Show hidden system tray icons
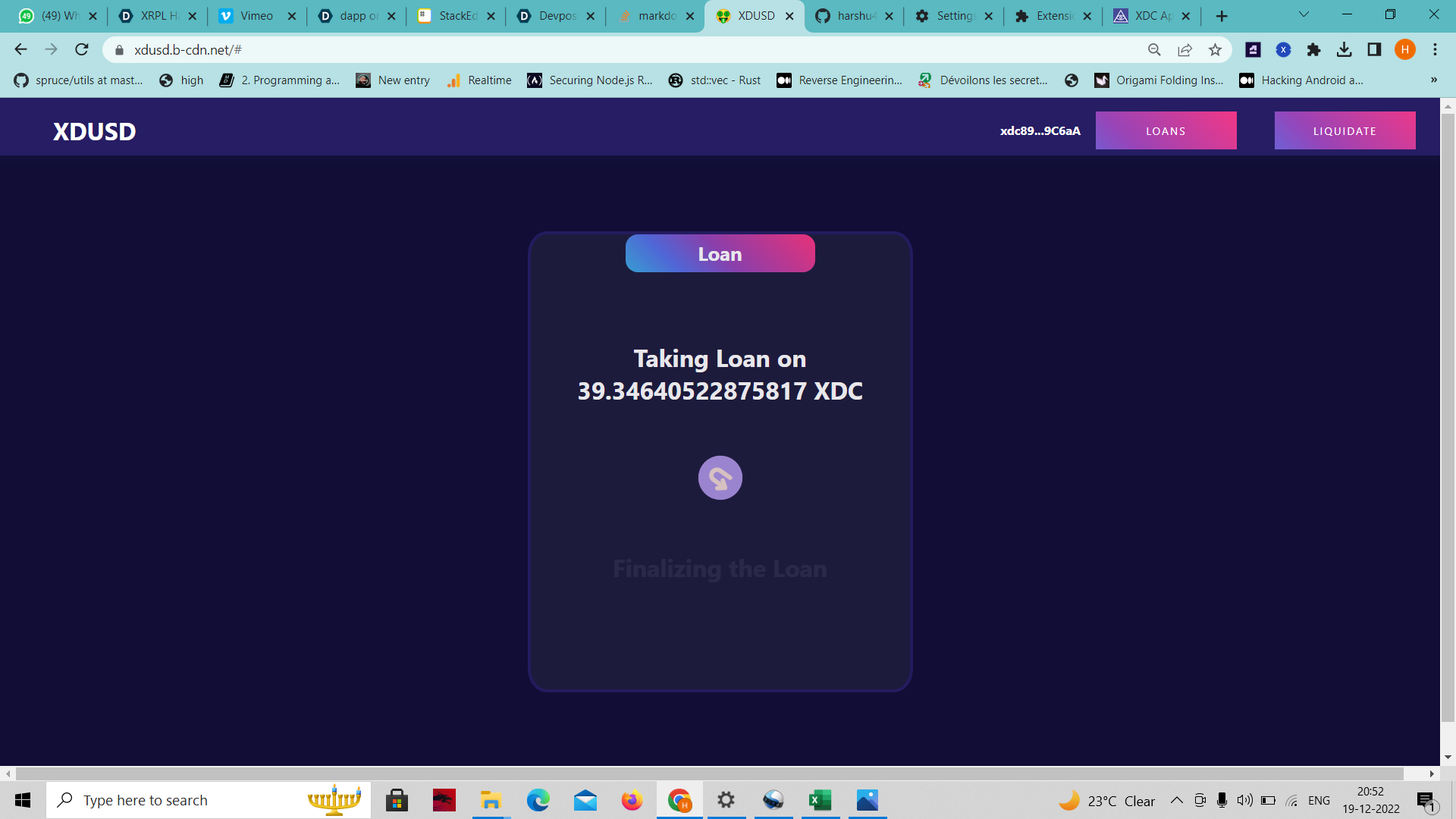 1176,800
